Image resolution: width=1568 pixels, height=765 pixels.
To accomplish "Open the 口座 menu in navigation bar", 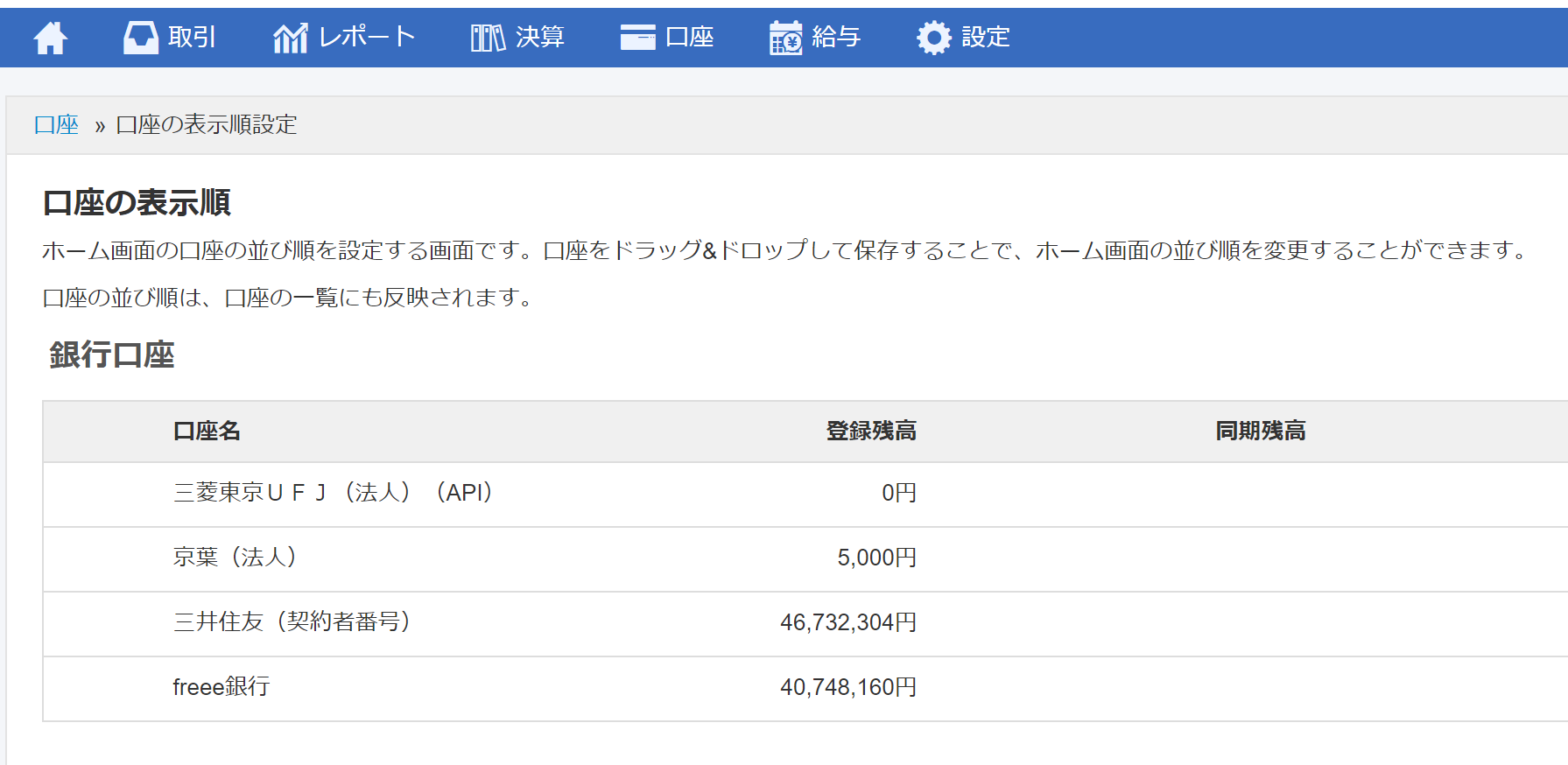I will [667, 38].
